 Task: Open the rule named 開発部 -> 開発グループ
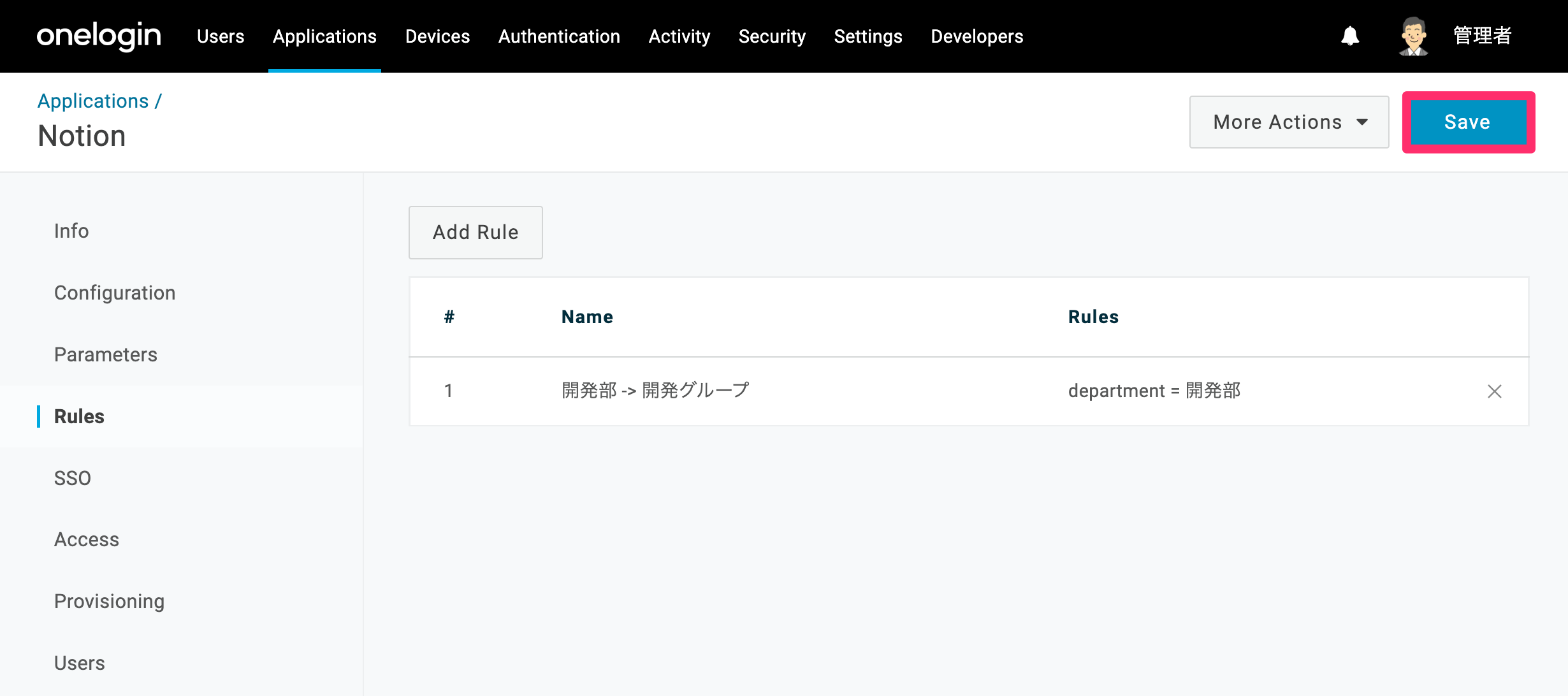[x=655, y=391]
